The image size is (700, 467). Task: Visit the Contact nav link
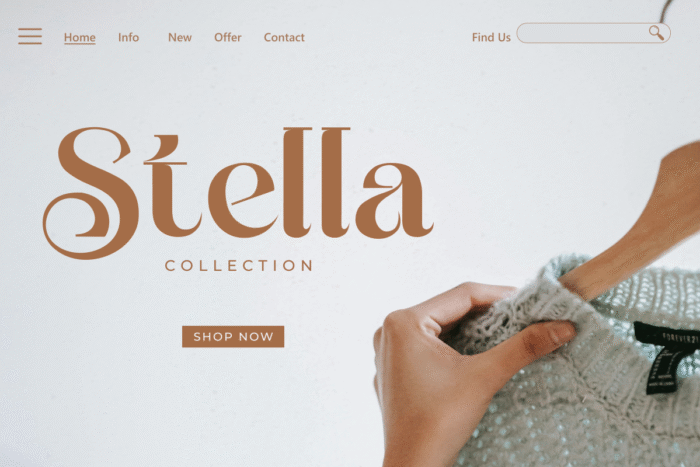point(284,38)
